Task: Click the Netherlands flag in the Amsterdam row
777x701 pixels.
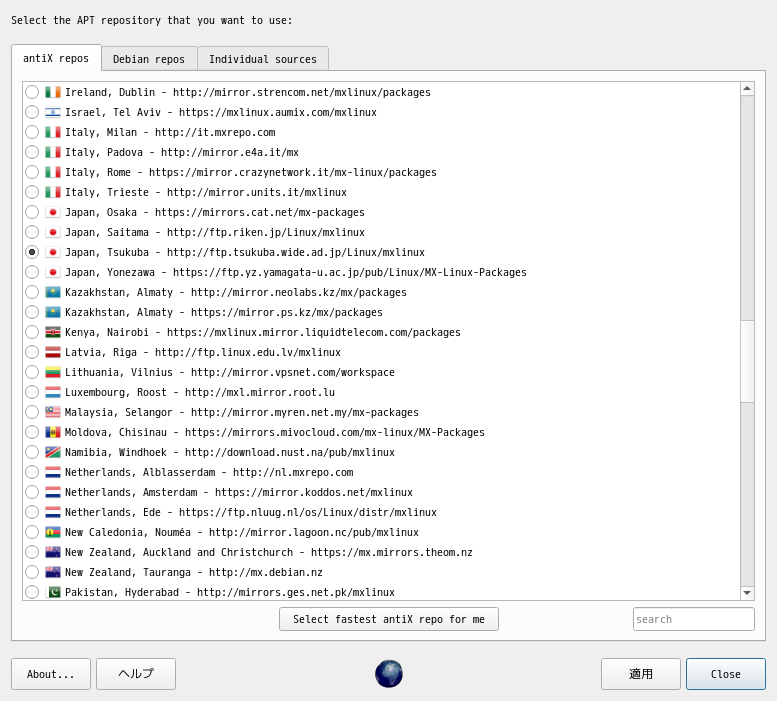Action: point(53,492)
